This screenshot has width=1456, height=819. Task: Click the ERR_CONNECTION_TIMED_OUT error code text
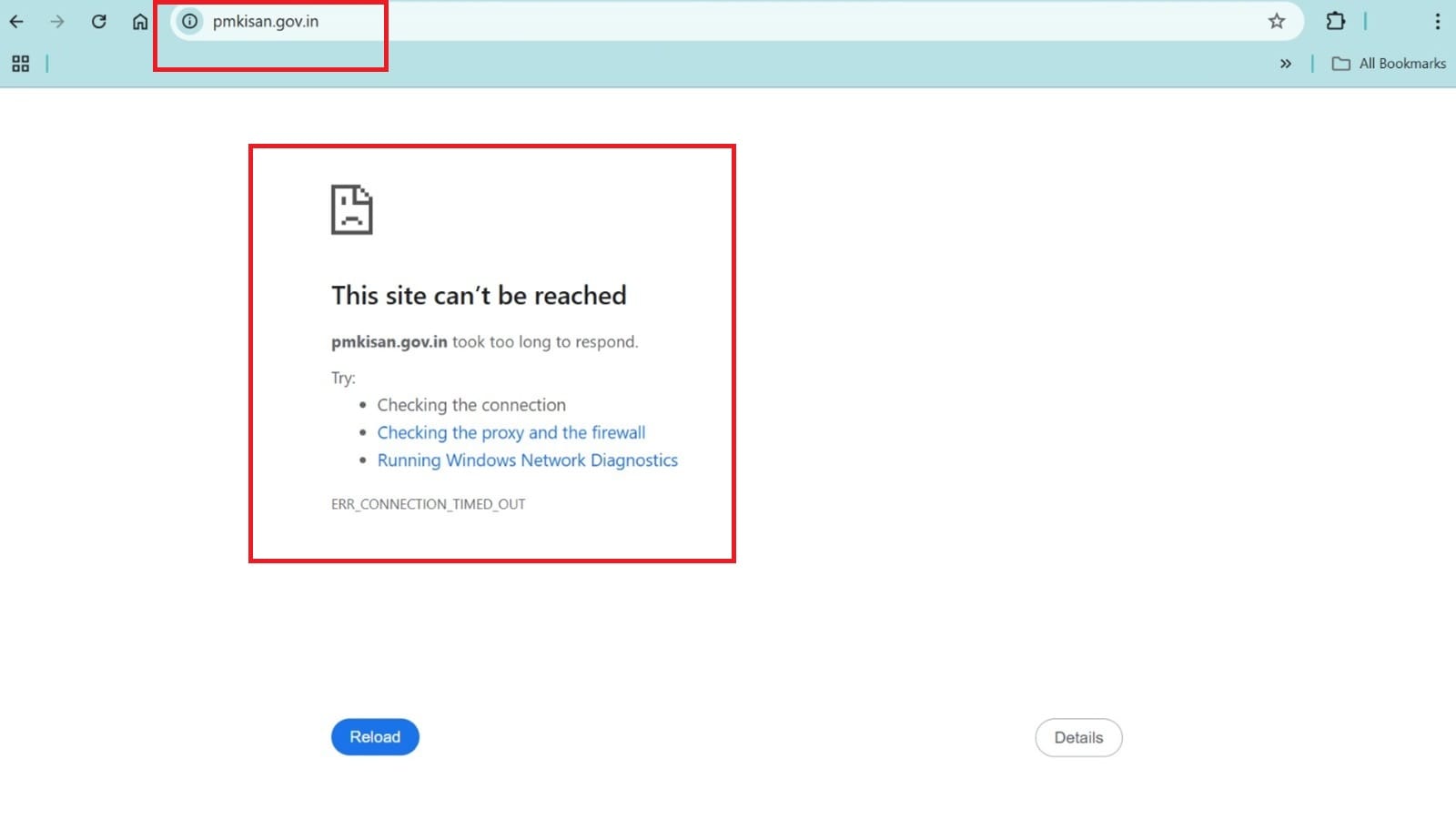(428, 504)
